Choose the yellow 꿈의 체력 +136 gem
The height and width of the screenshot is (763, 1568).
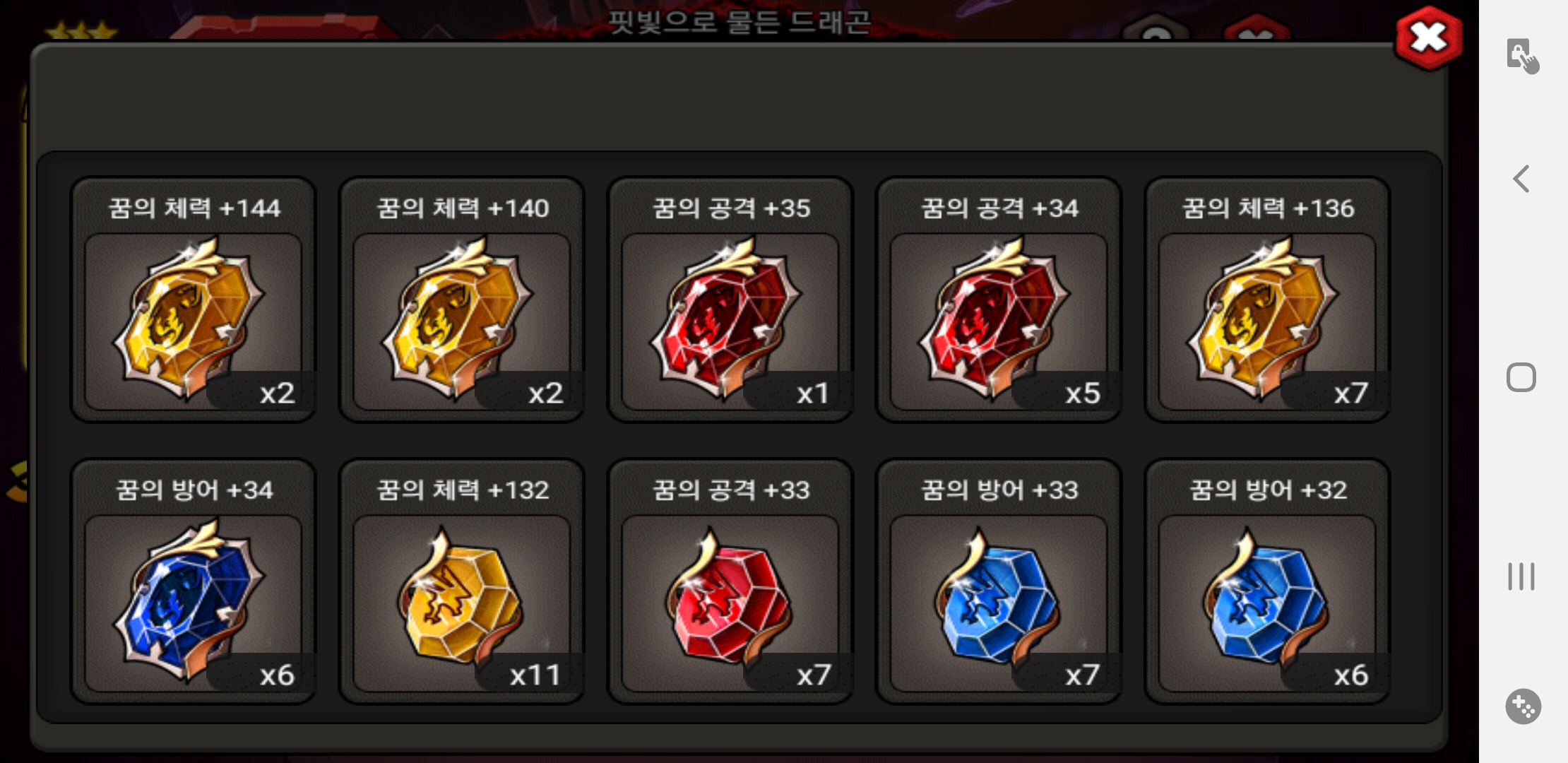(1267, 321)
